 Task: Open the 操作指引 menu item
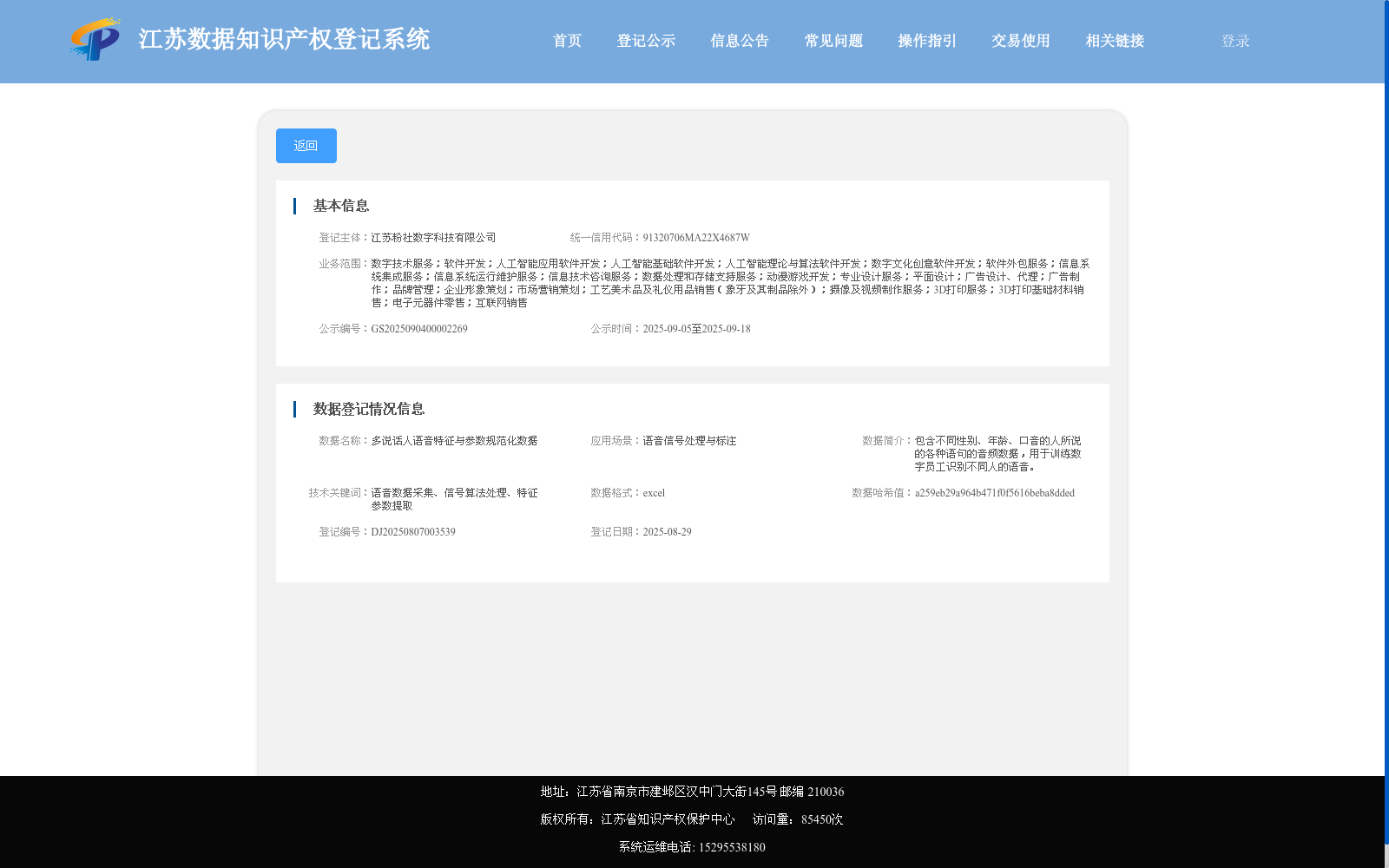coord(927,41)
